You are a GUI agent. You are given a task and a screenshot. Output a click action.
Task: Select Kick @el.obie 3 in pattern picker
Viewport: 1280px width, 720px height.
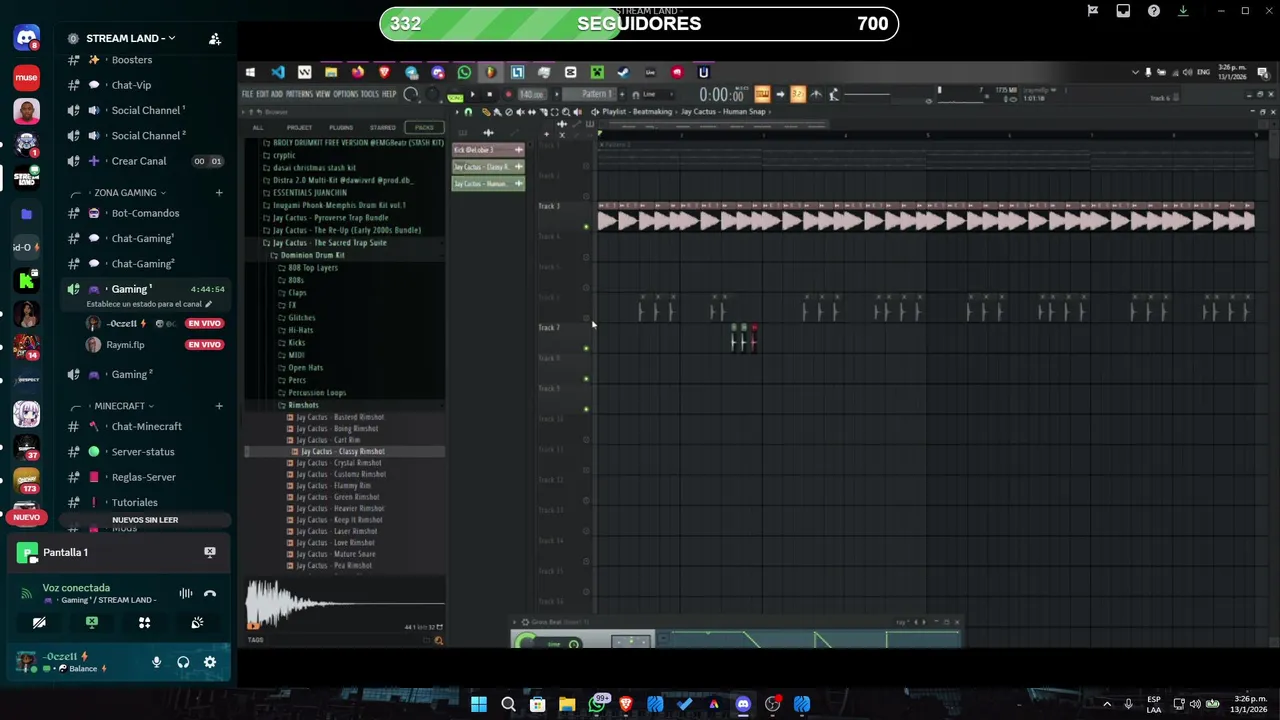[x=488, y=150]
